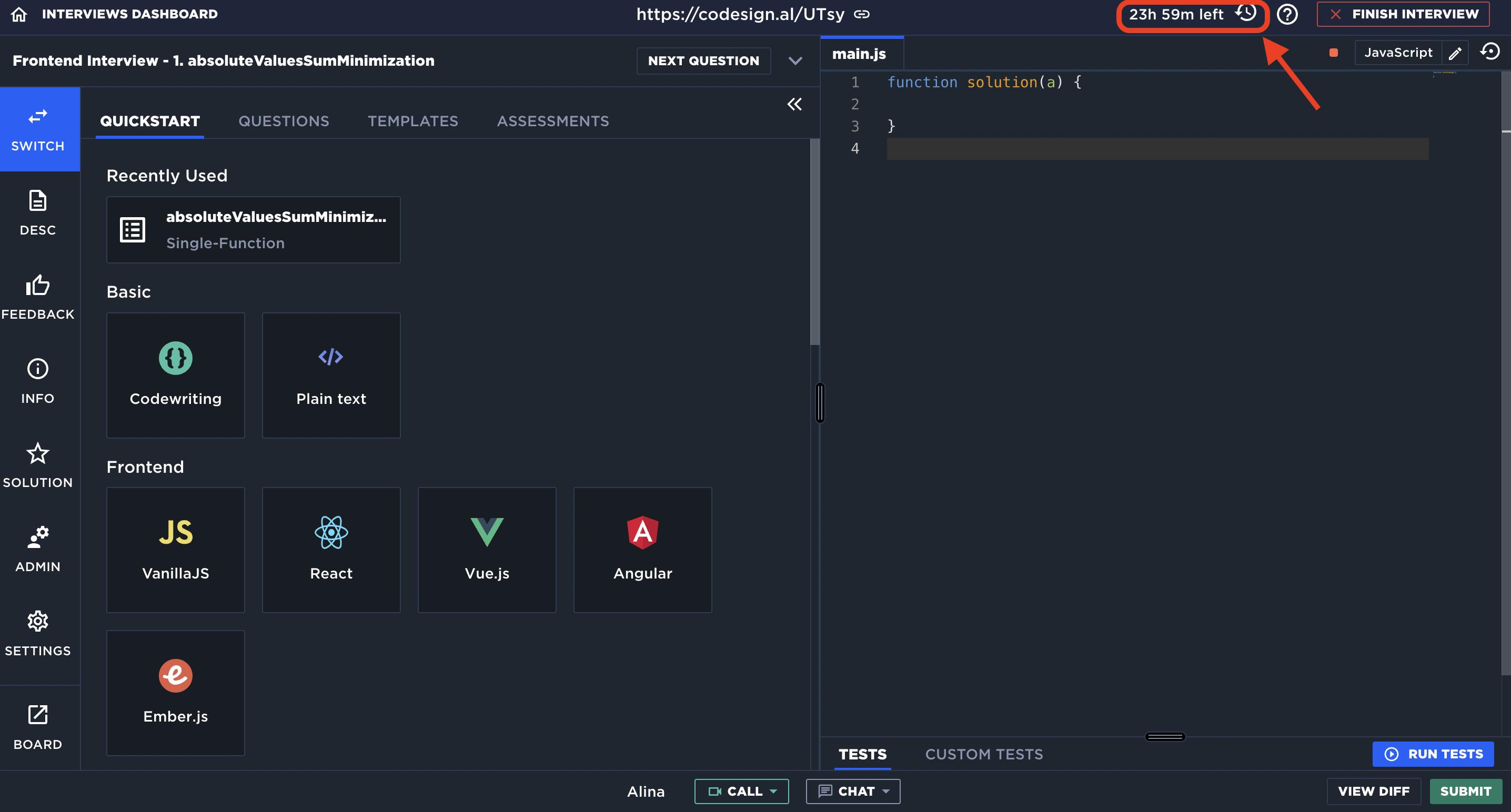1511x812 pixels.
Task: Open the Info sidebar panel
Action: click(38, 381)
